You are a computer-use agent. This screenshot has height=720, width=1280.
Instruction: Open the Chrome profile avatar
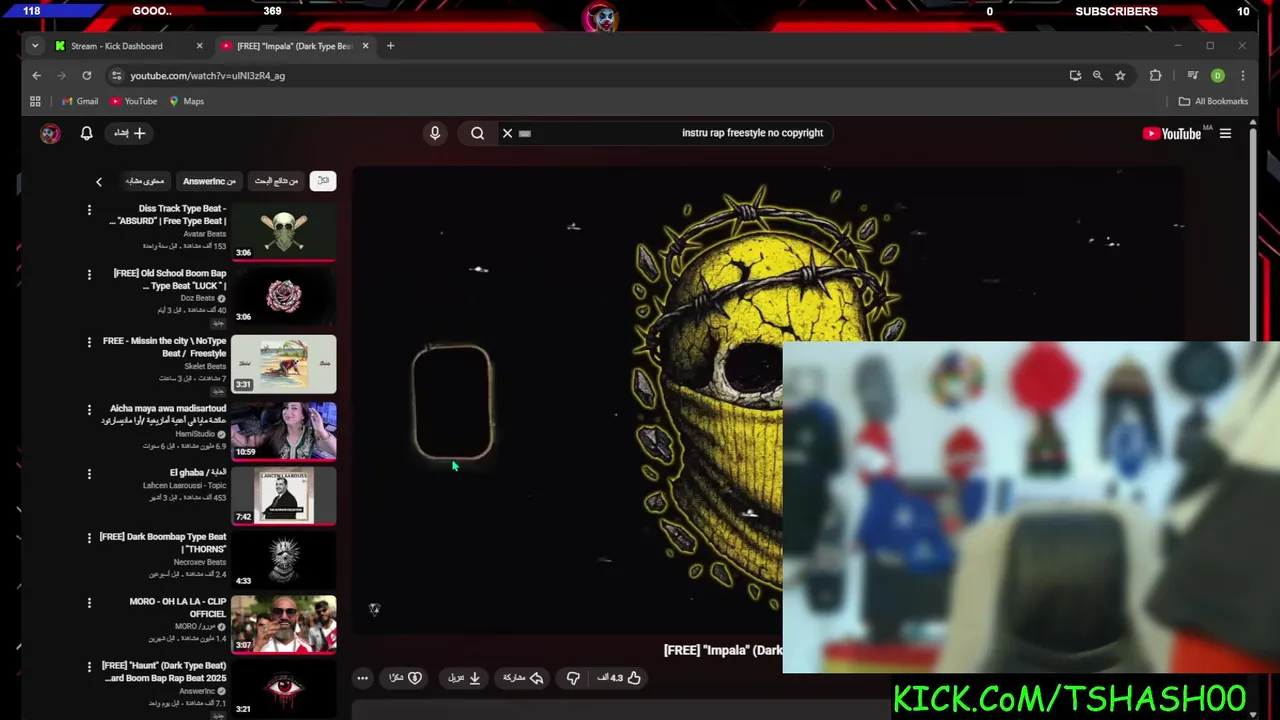(1217, 75)
